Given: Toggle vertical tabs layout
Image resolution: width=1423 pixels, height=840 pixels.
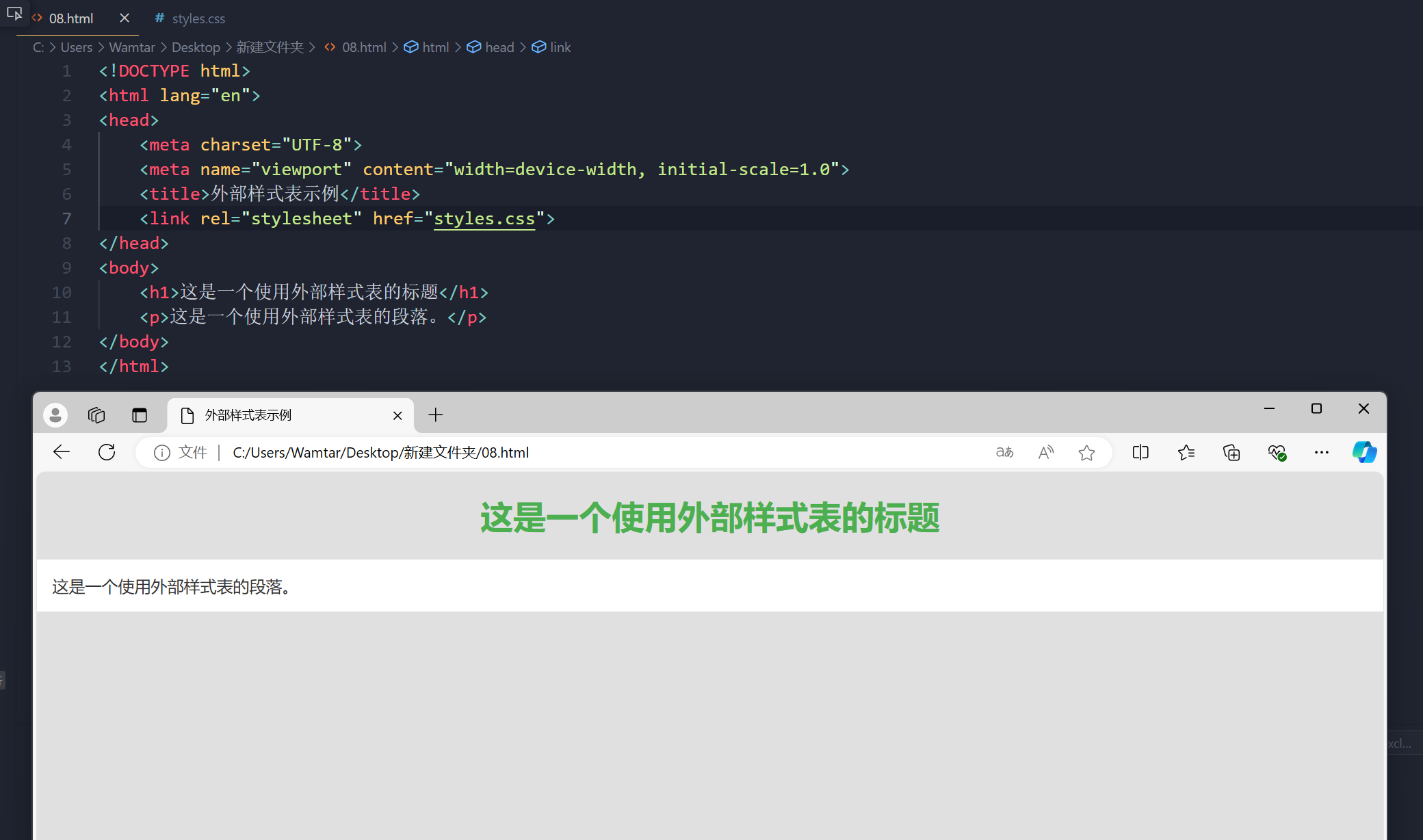Looking at the screenshot, I should pos(140,415).
